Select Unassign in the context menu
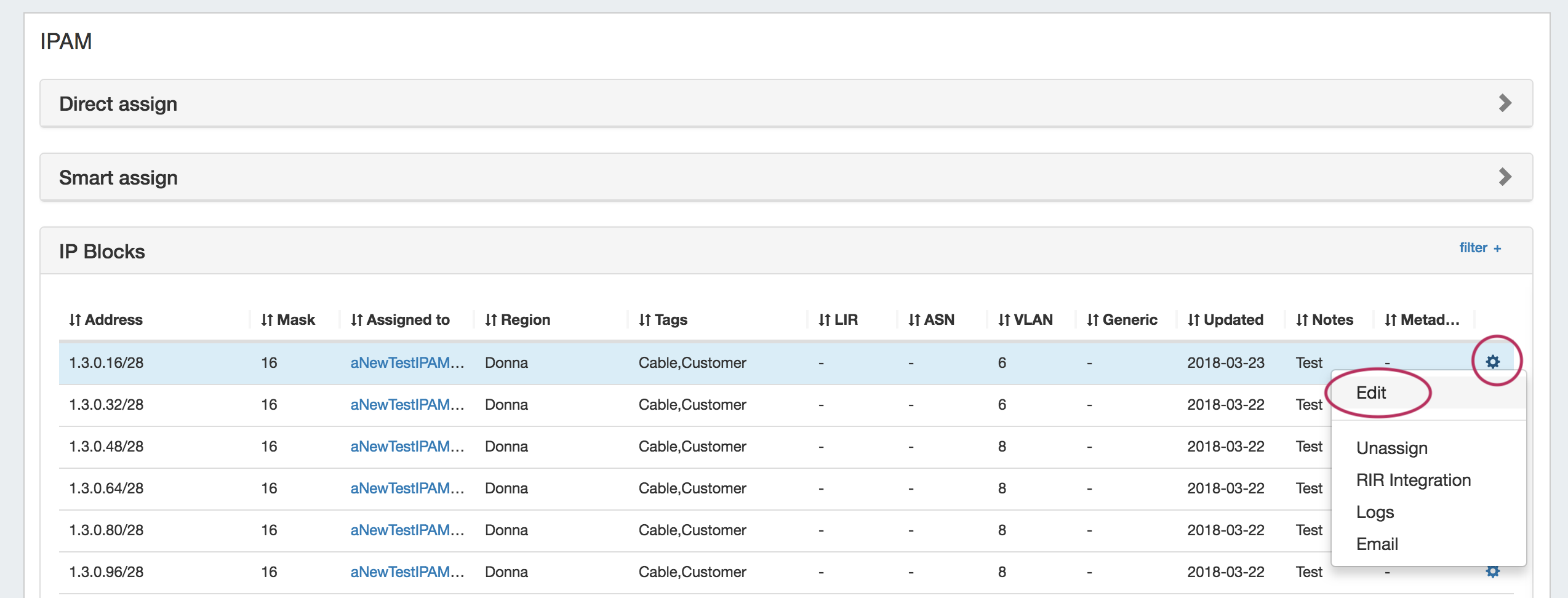 click(1391, 448)
